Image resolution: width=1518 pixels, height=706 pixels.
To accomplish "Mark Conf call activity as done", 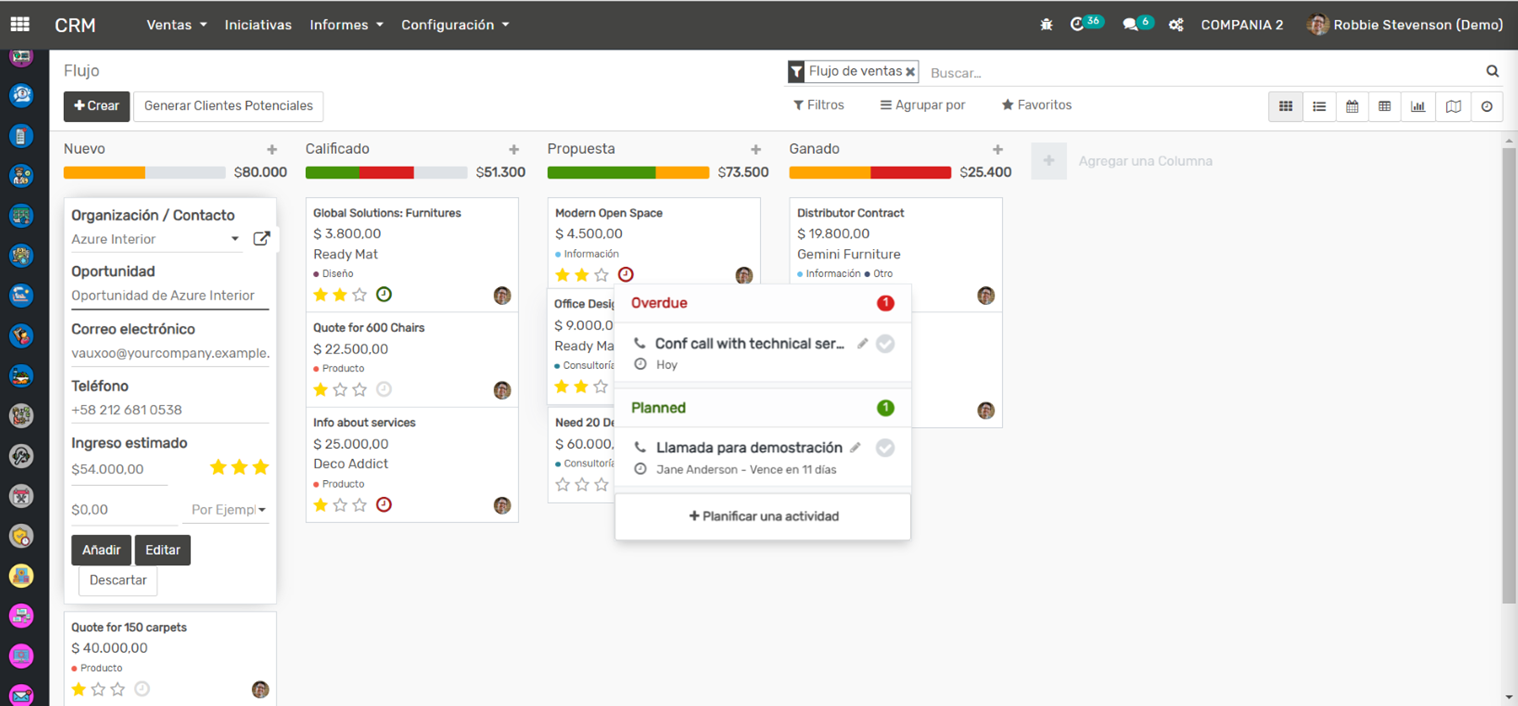I will pyautogui.click(x=885, y=344).
